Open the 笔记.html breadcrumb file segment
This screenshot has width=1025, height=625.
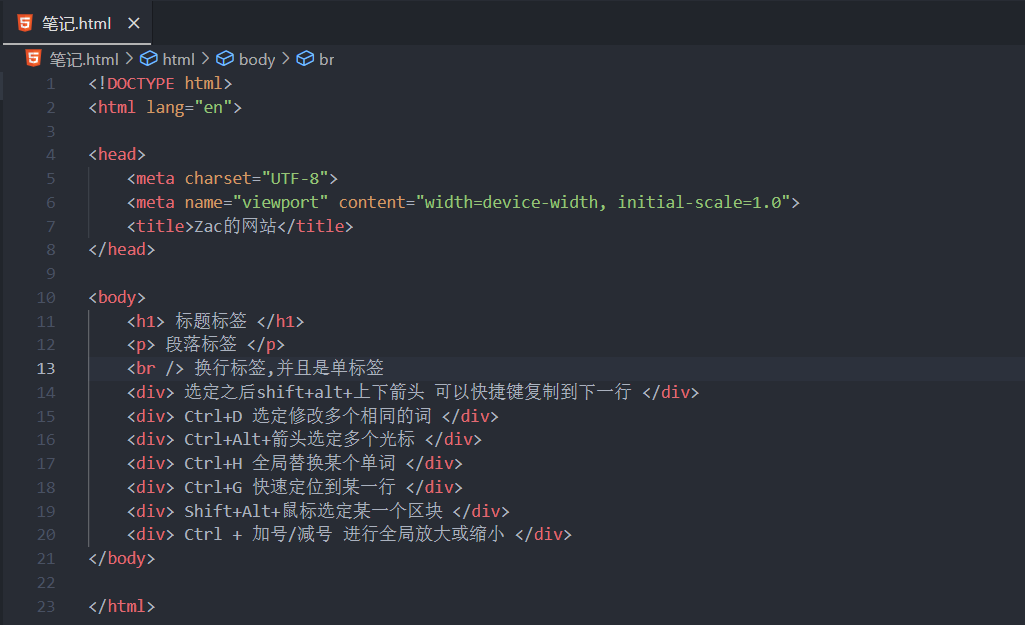pos(84,59)
